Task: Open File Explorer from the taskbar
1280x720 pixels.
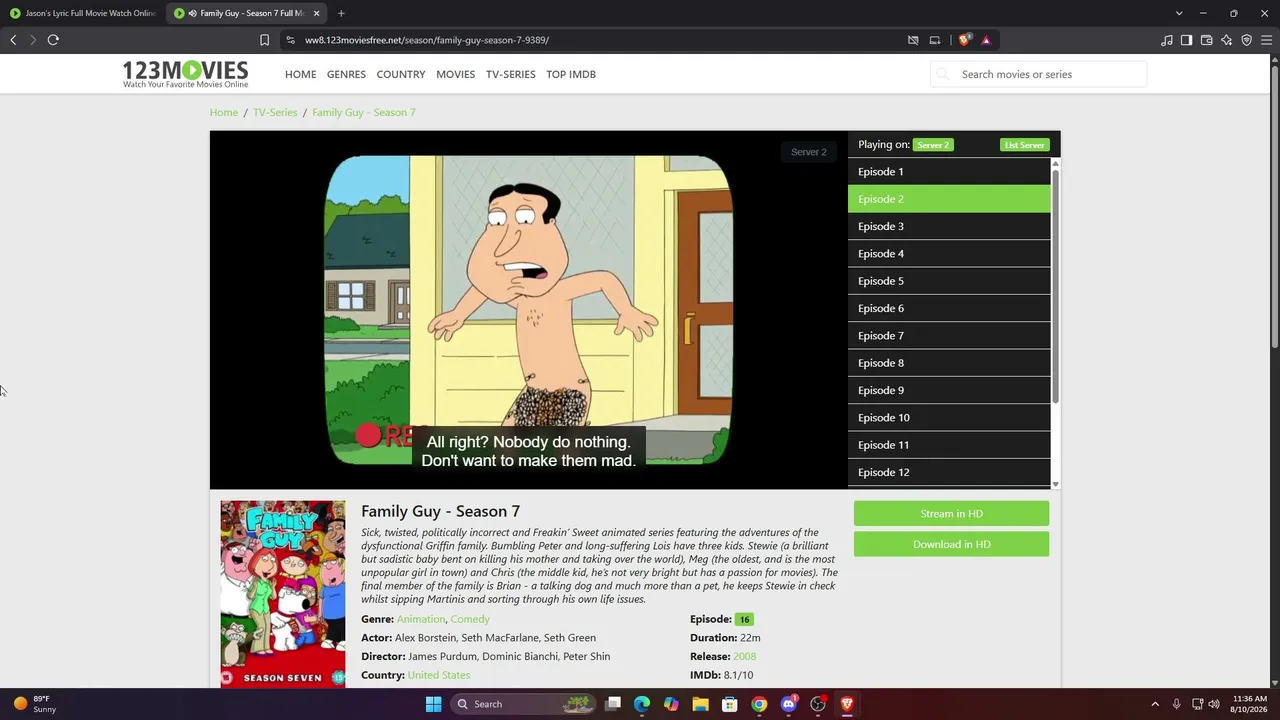Action: pos(700,704)
